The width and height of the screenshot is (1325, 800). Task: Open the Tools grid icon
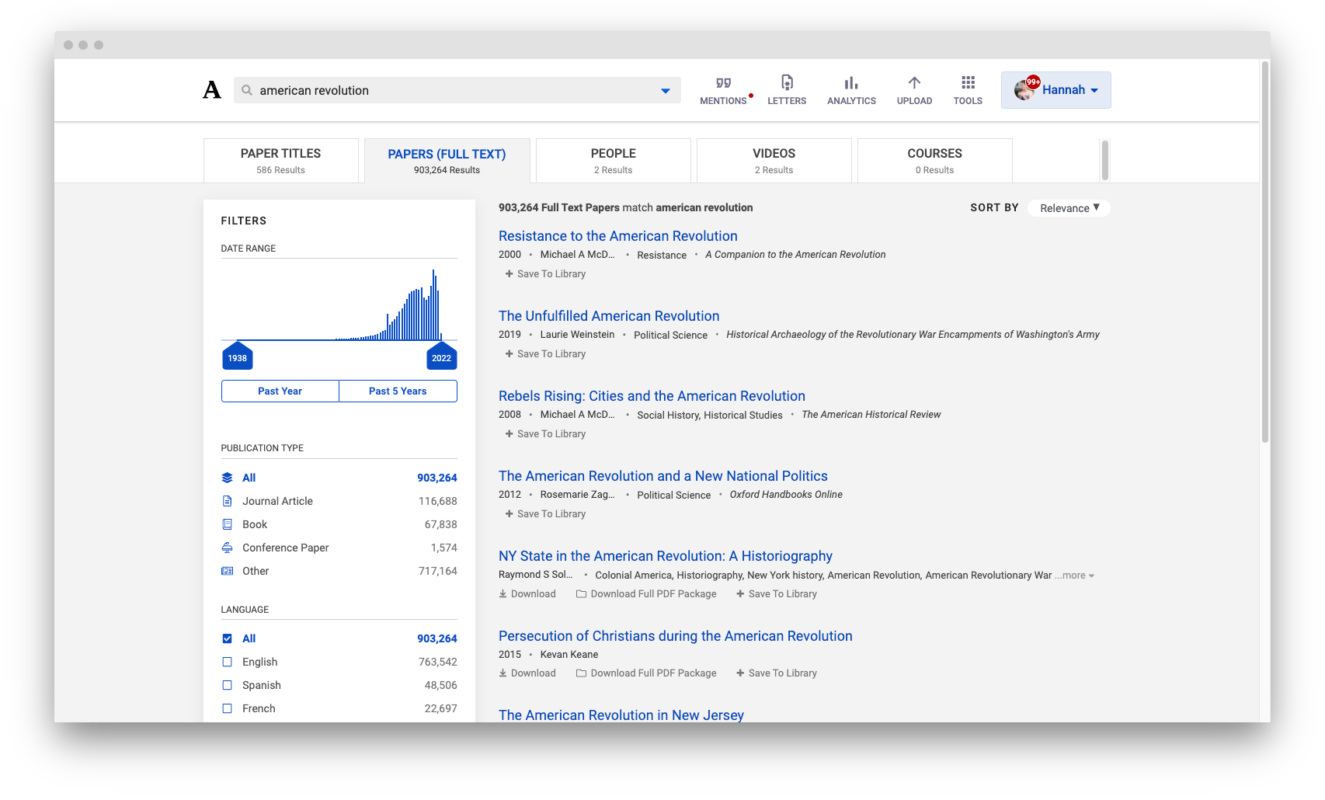pos(967,83)
